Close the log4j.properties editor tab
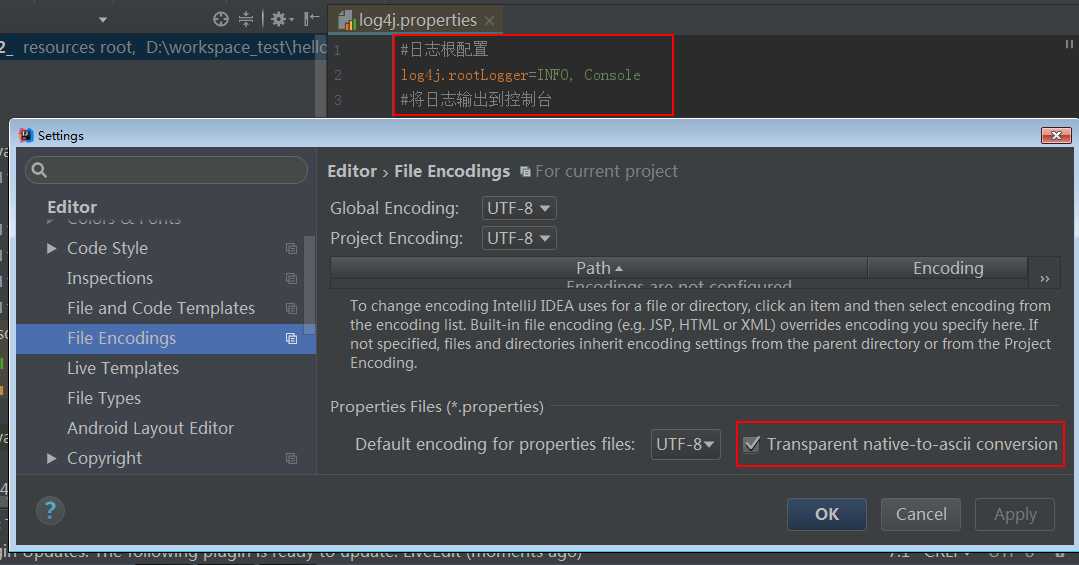The height and width of the screenshot is (565, 1079). (489, 21)
